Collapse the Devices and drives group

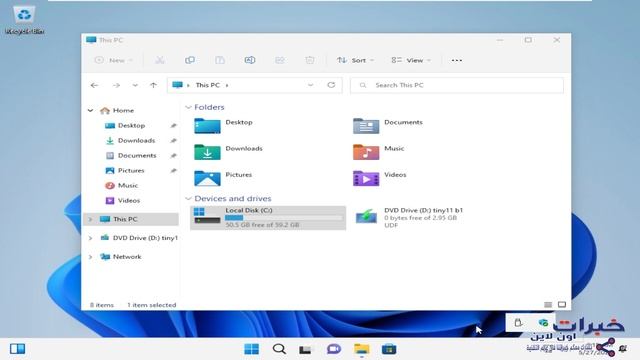click(x=188, y=198)
